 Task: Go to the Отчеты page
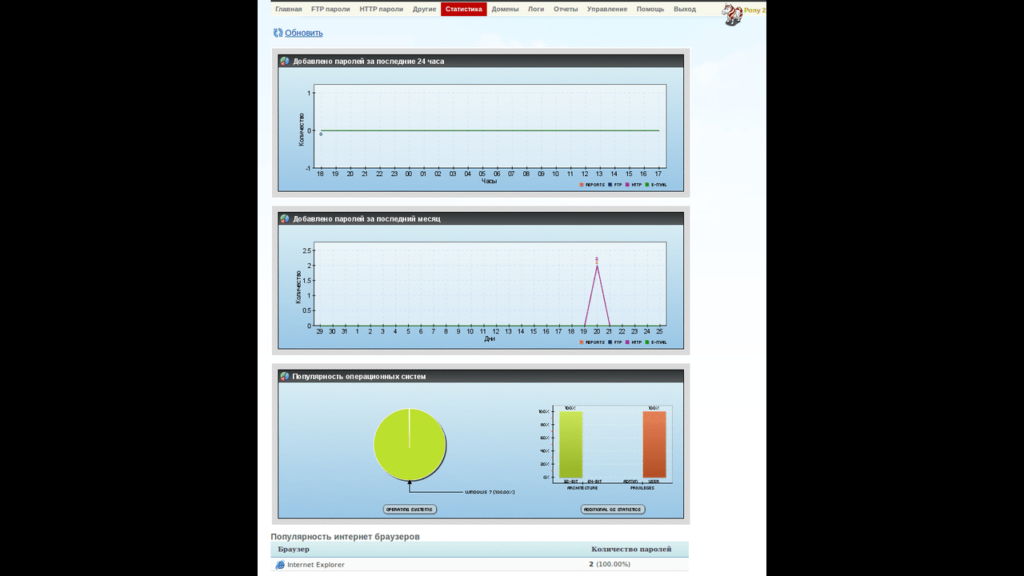click(x=566, y=9)
